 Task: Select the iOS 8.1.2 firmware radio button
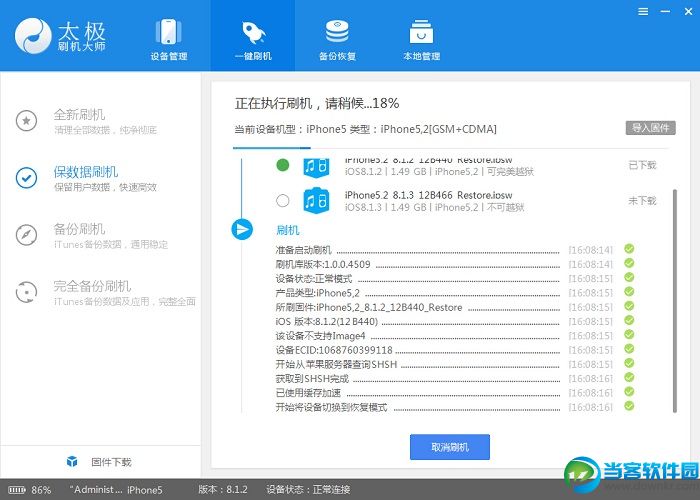click(282, 165)
